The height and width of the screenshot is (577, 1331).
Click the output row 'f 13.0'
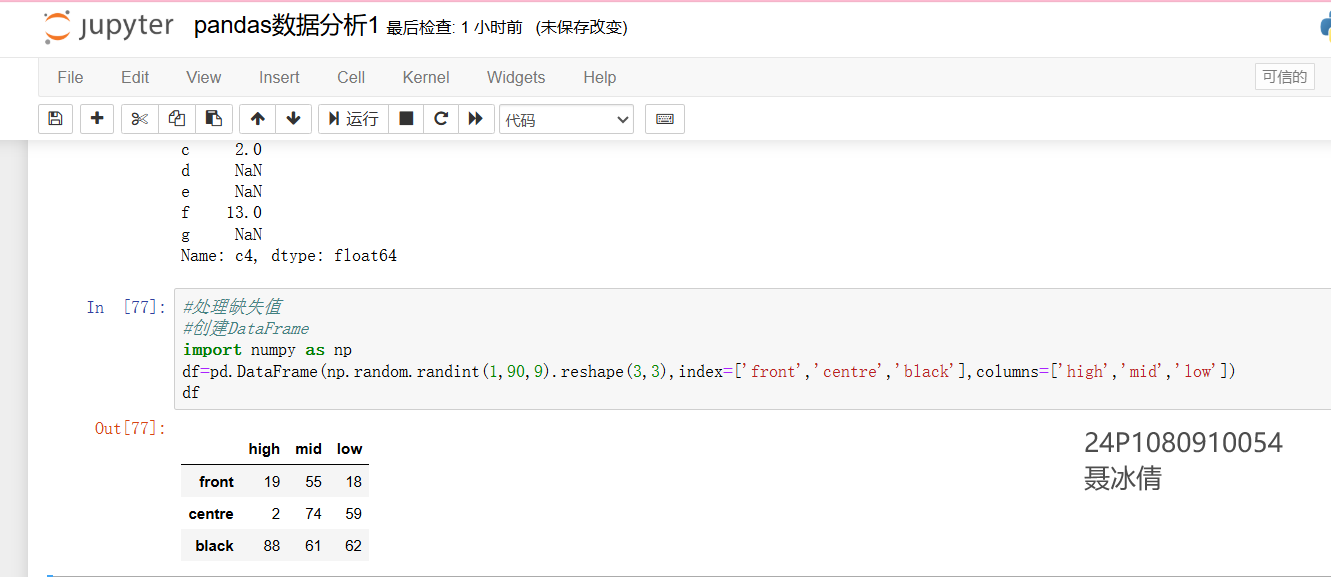tap(221, 213)
